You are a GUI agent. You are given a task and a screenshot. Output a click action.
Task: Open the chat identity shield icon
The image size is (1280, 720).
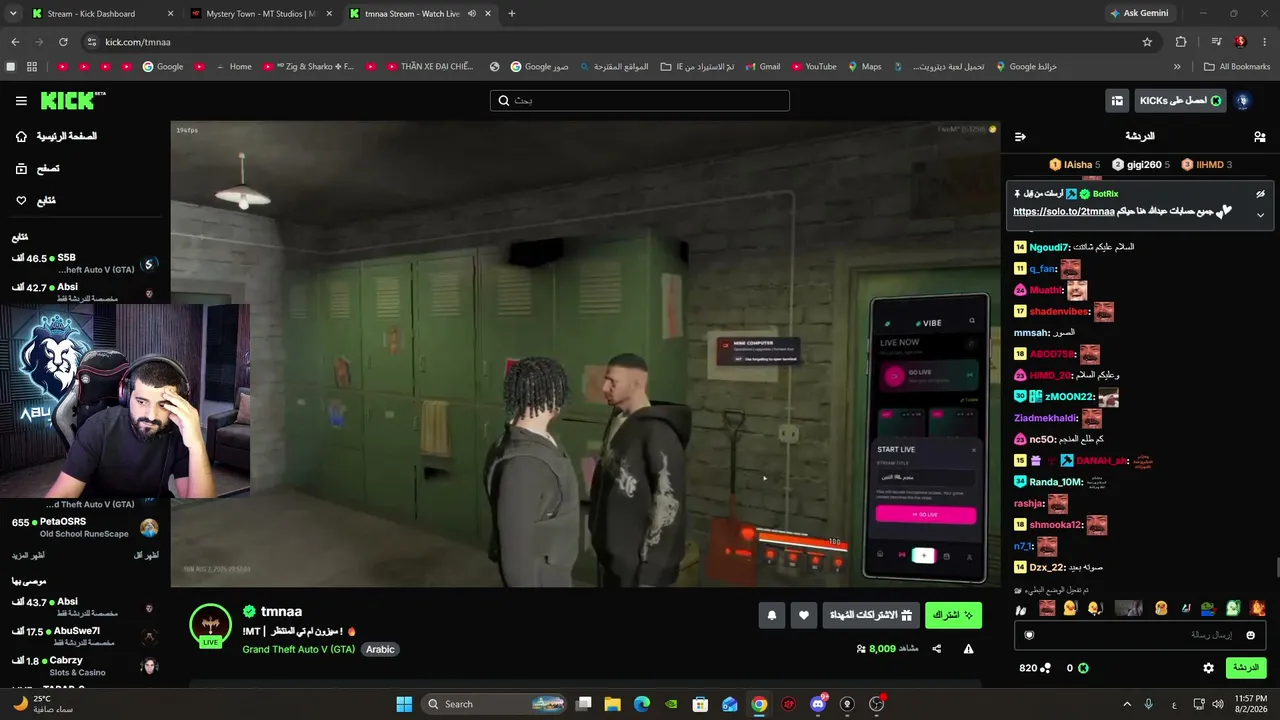point(1029,635)
